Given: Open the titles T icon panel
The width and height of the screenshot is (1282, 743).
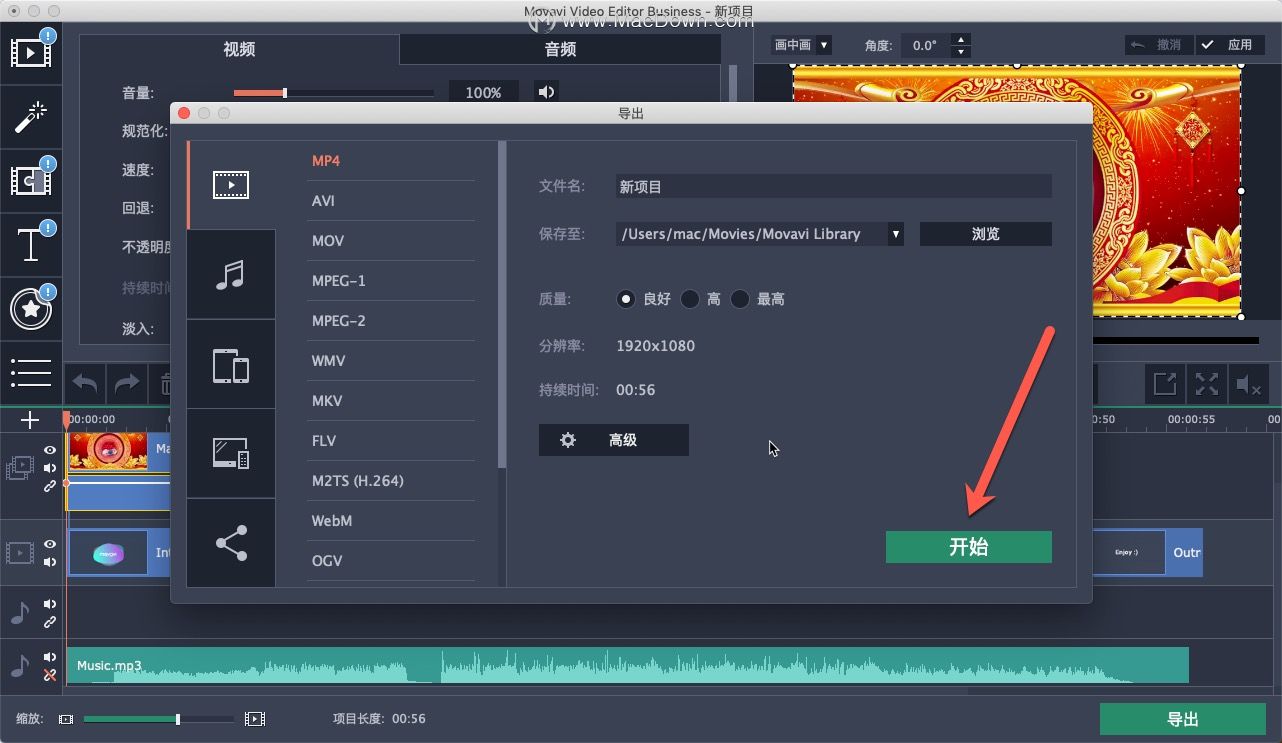Looking at the screenshot, I should (x=31, y=244).
